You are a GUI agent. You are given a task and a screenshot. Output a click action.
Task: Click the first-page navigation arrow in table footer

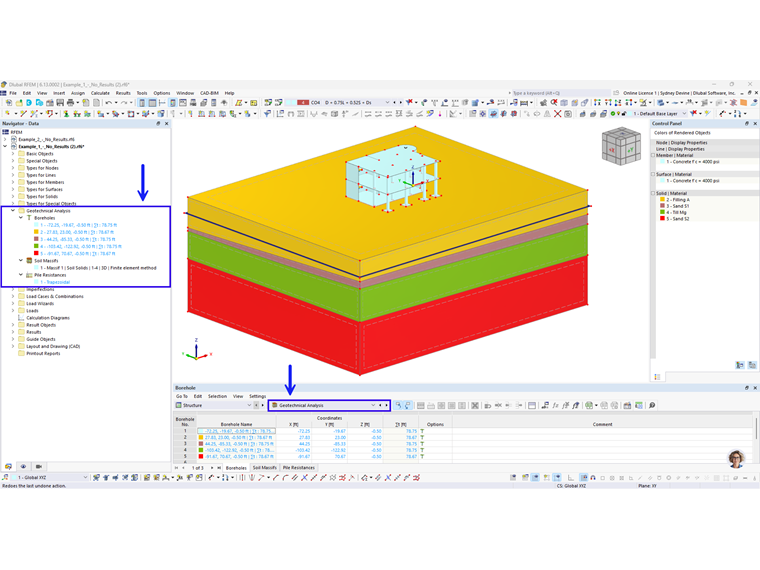[177, 468]
